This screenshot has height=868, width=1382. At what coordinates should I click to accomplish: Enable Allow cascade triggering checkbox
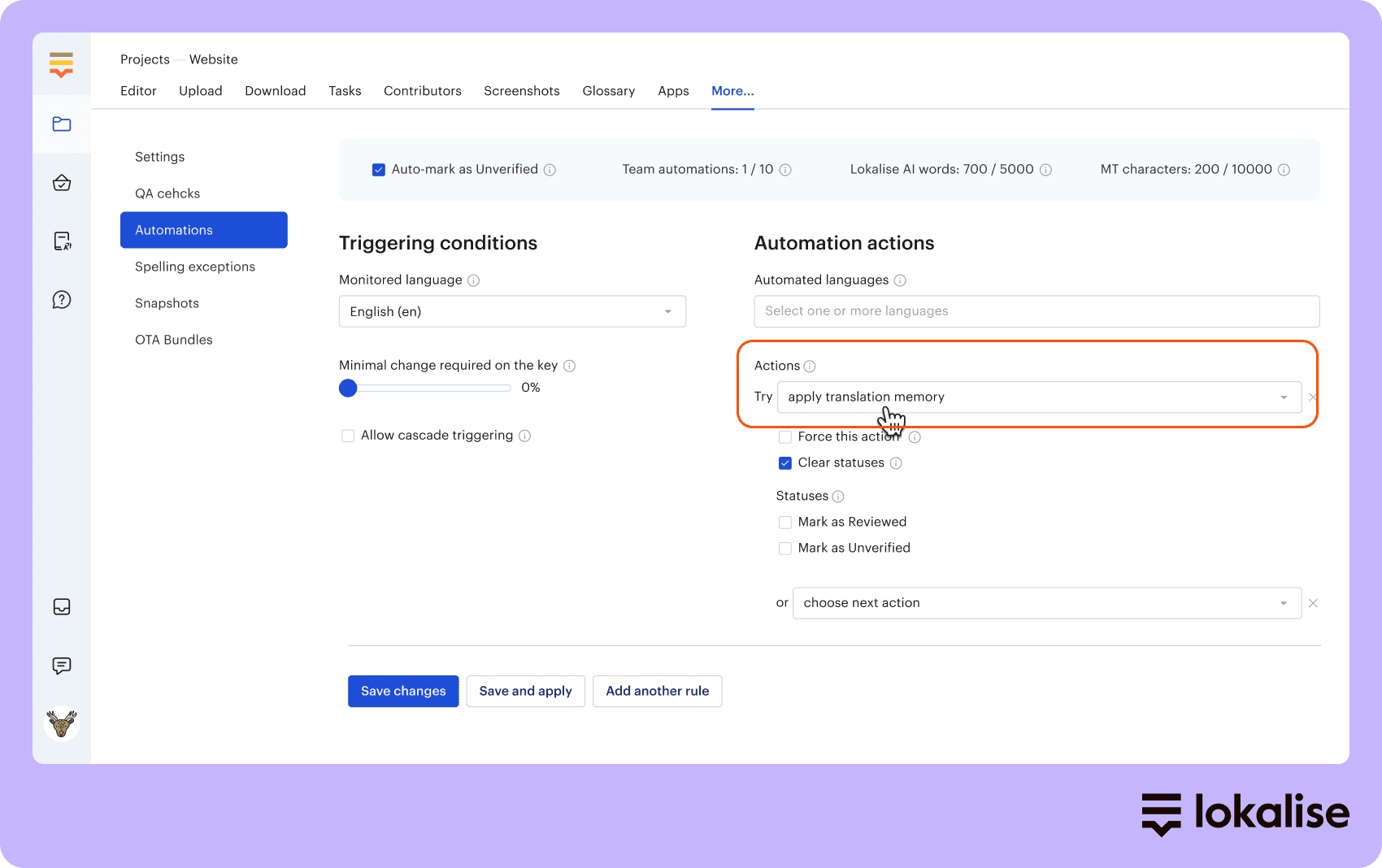click(348, 436)
